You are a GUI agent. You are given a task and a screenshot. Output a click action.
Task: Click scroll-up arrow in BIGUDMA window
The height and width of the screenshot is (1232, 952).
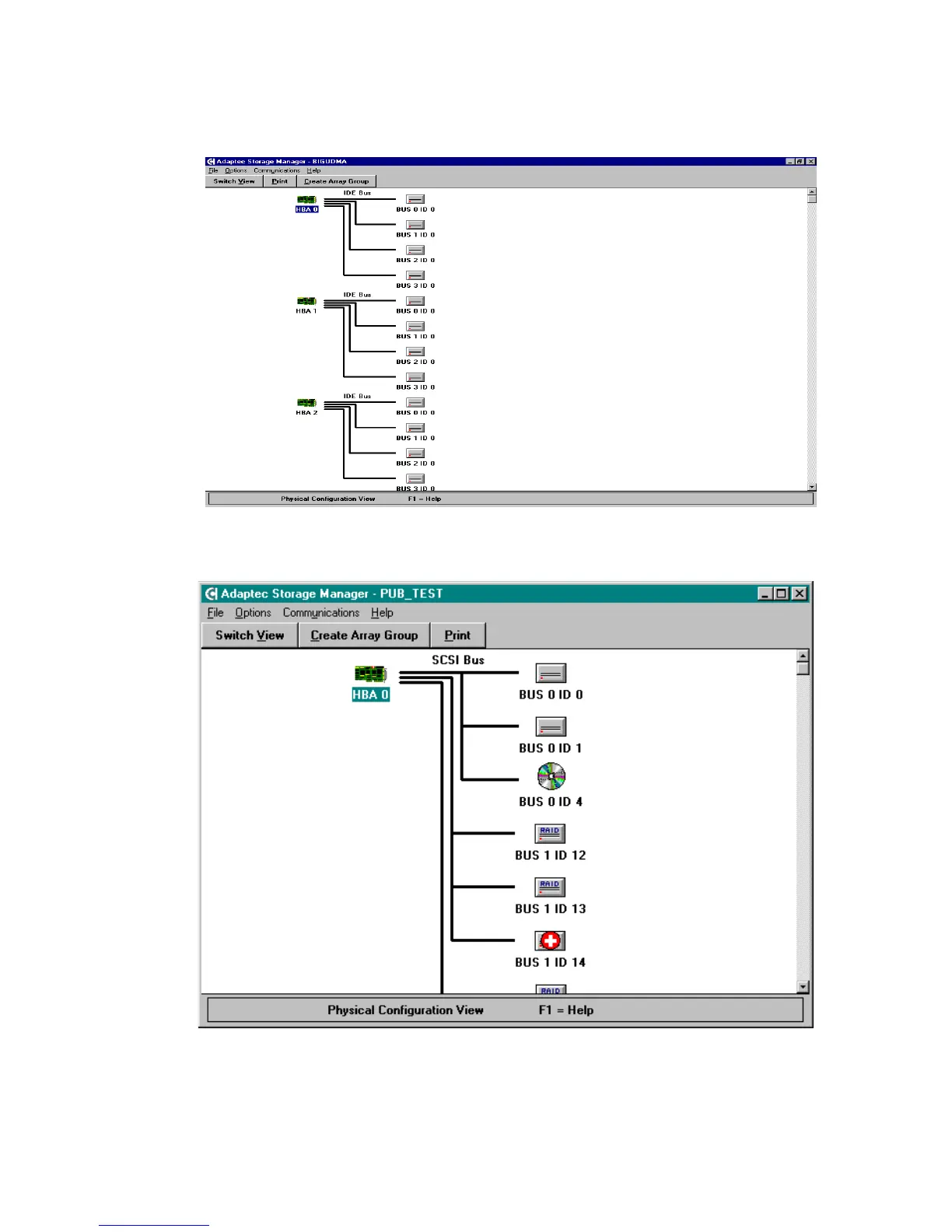[x=812, y=191]
